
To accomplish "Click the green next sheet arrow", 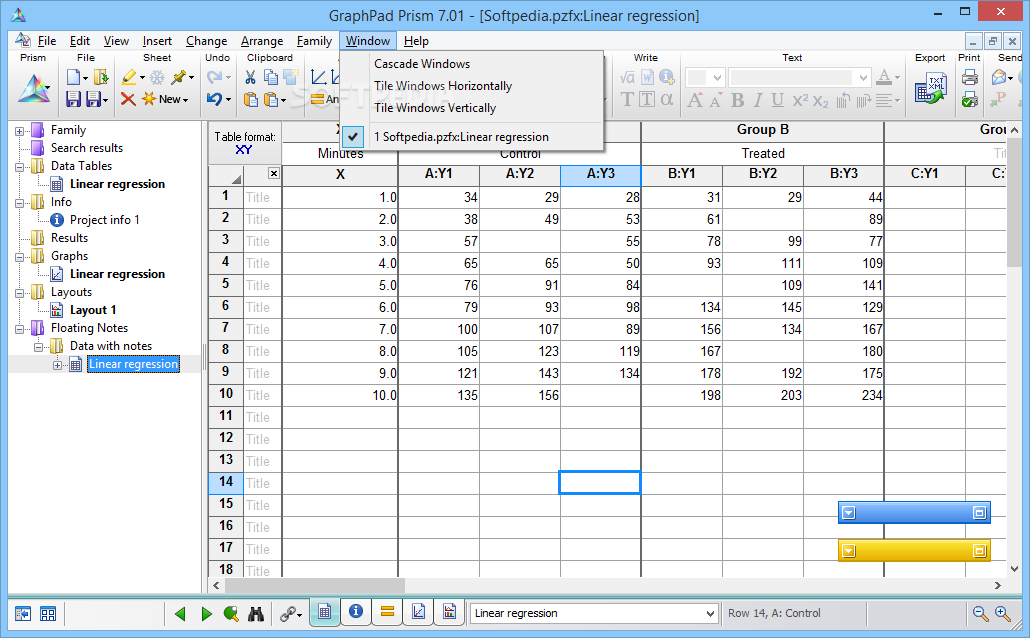I will point(206,613).
